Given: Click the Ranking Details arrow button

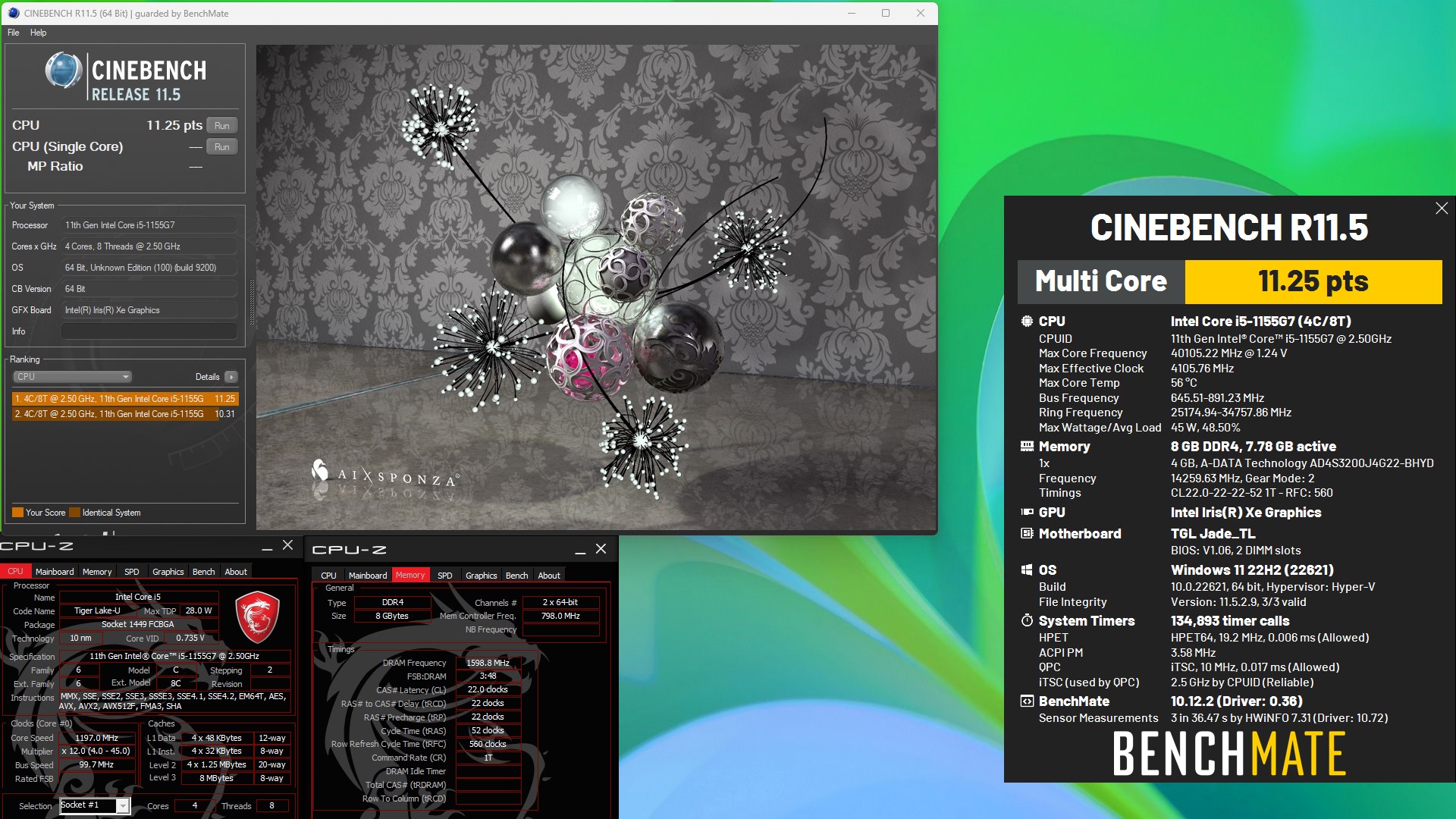Looking at the screenshot, I should (231, 377).
